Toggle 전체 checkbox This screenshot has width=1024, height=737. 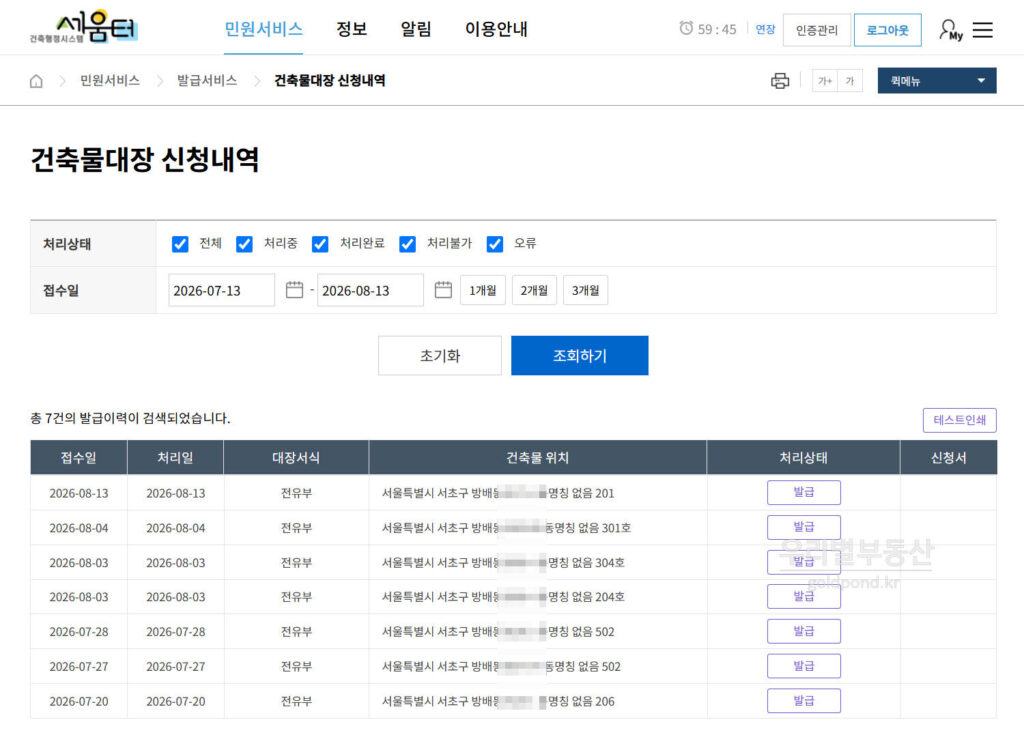180,244
